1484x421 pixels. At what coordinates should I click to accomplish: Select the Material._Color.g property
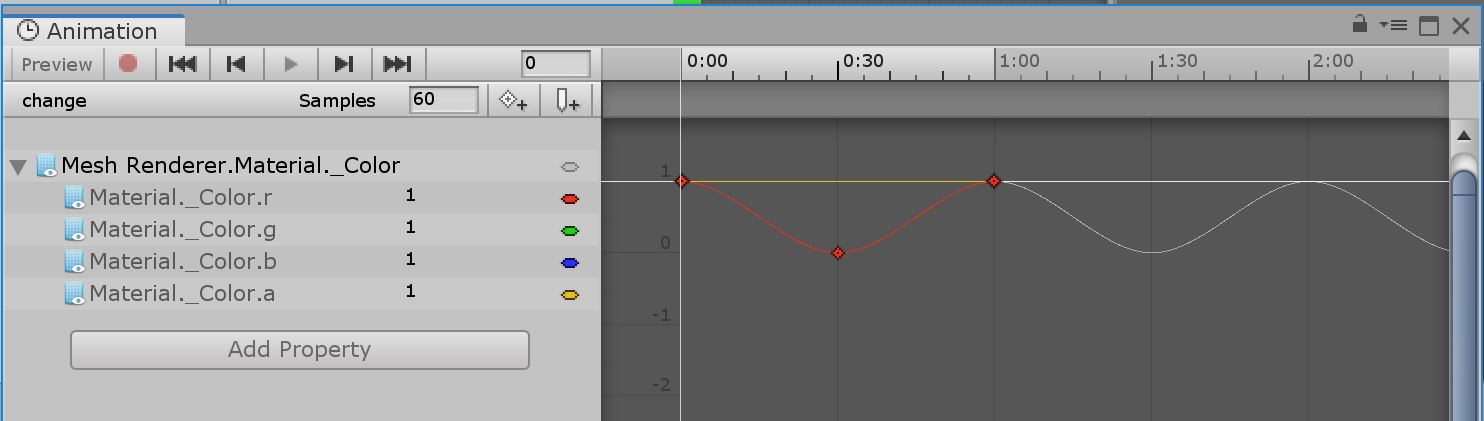(x=182, y=230)
